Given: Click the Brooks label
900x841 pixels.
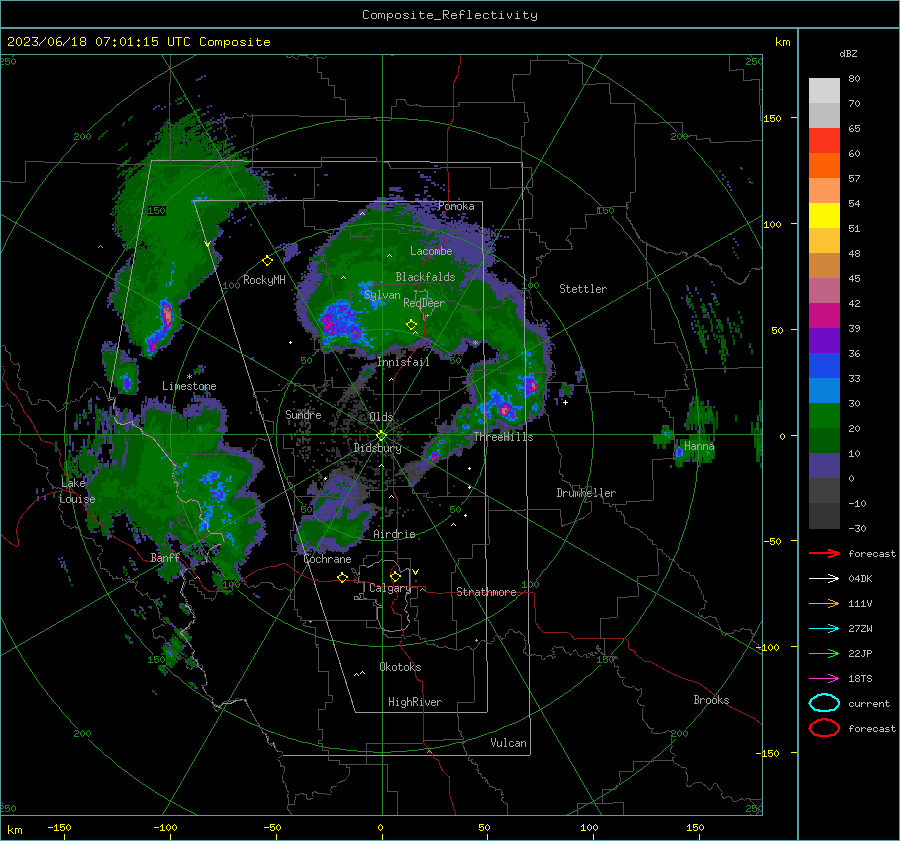Looking at the screenshot, I should click(711, 700).
